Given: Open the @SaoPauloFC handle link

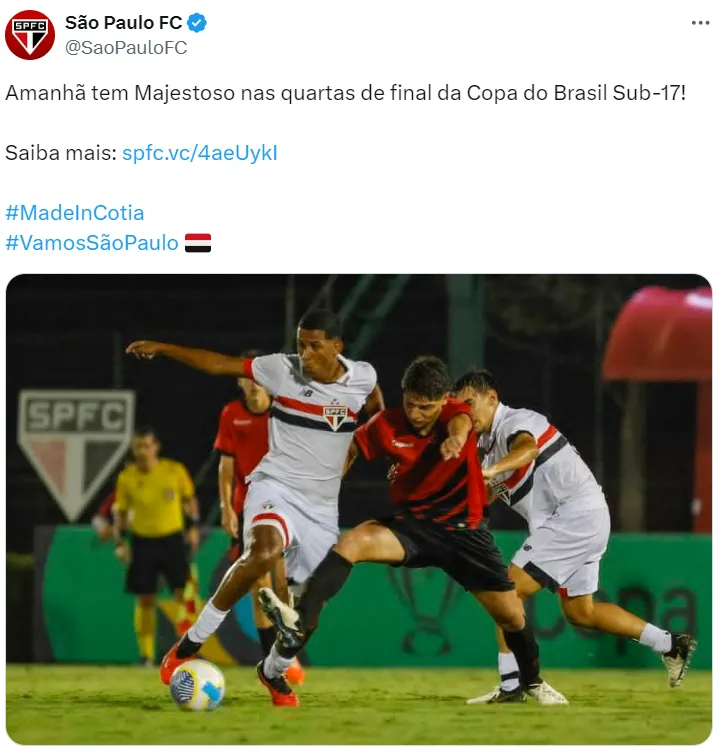Looking at the screenshot, I should click(126, 48).
